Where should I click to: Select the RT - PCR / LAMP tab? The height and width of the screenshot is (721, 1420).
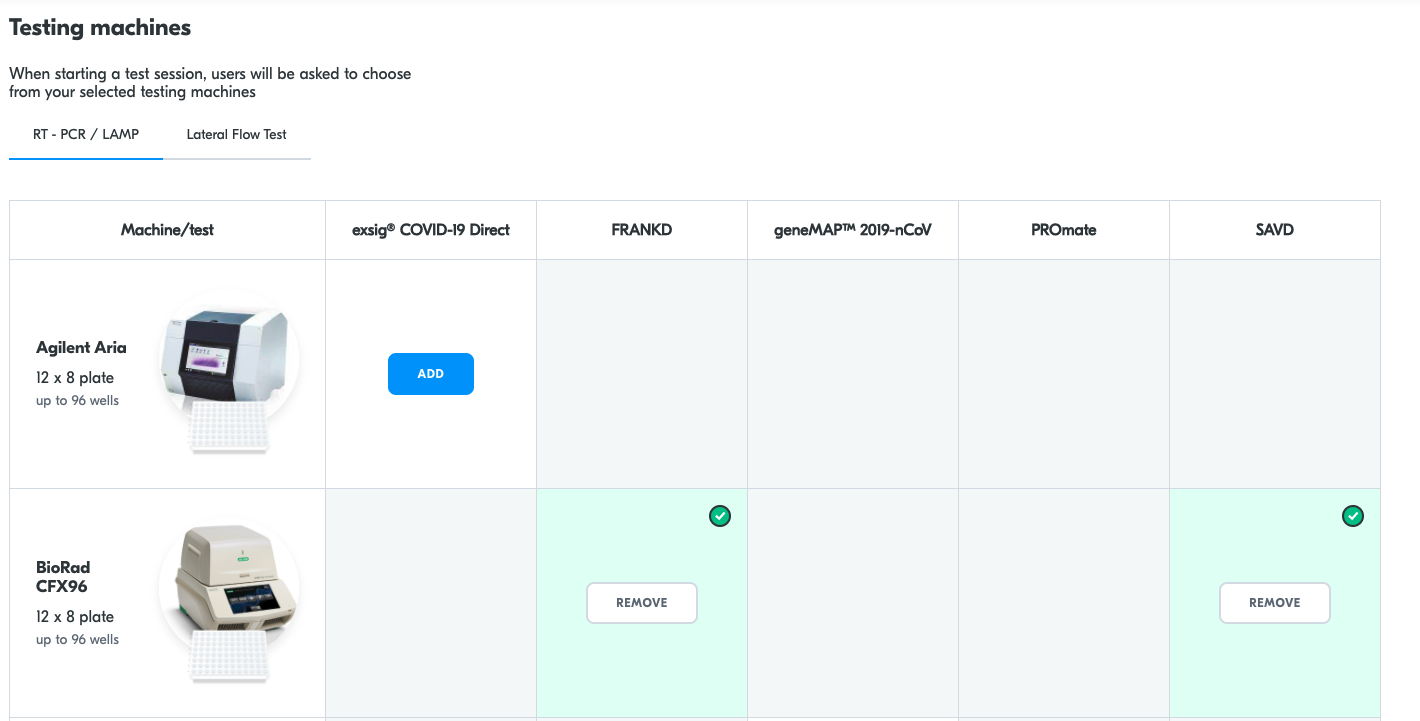click(x=86, y=134)
